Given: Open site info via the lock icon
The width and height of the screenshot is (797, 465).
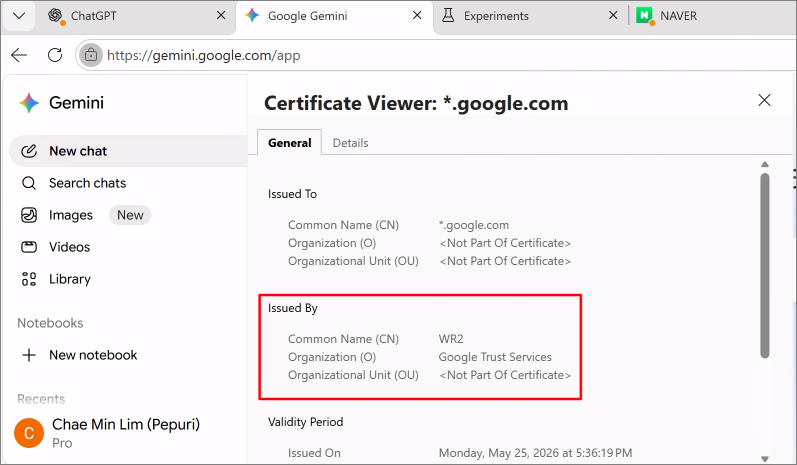Looking at the screenshot, I should click(x=91, y=55).
